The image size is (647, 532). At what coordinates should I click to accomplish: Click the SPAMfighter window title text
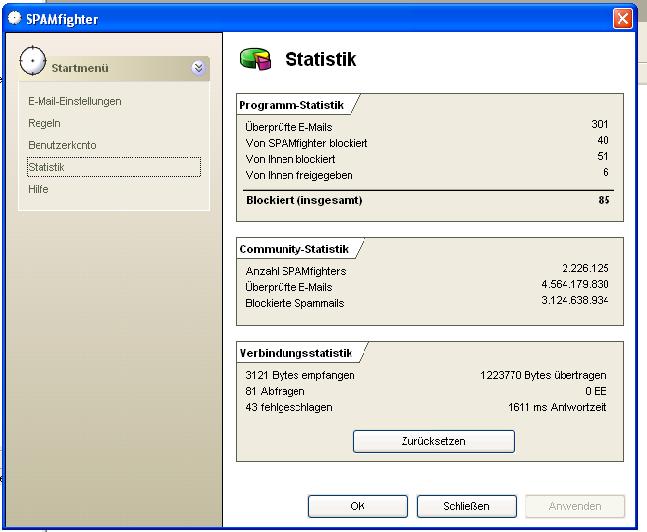[x=62, y=19]
